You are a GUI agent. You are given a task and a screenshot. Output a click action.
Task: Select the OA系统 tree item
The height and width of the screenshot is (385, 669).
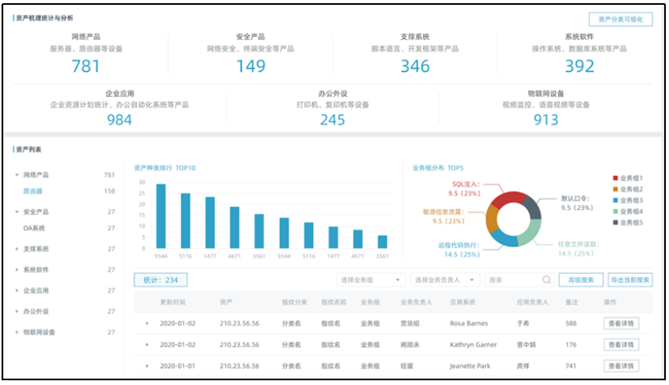click(34, 228)
